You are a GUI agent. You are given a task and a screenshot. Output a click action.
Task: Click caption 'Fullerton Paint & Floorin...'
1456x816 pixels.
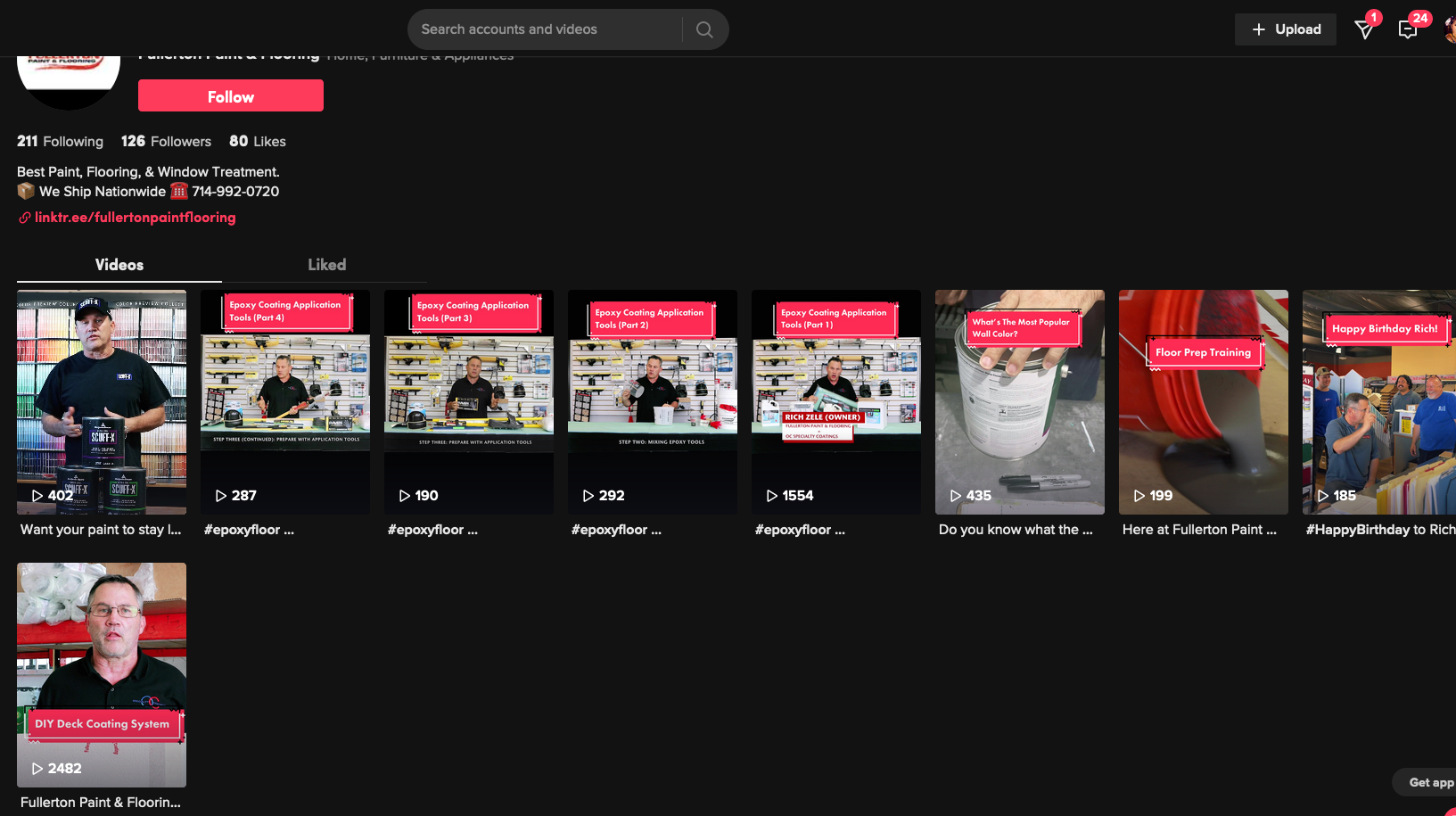101,803
